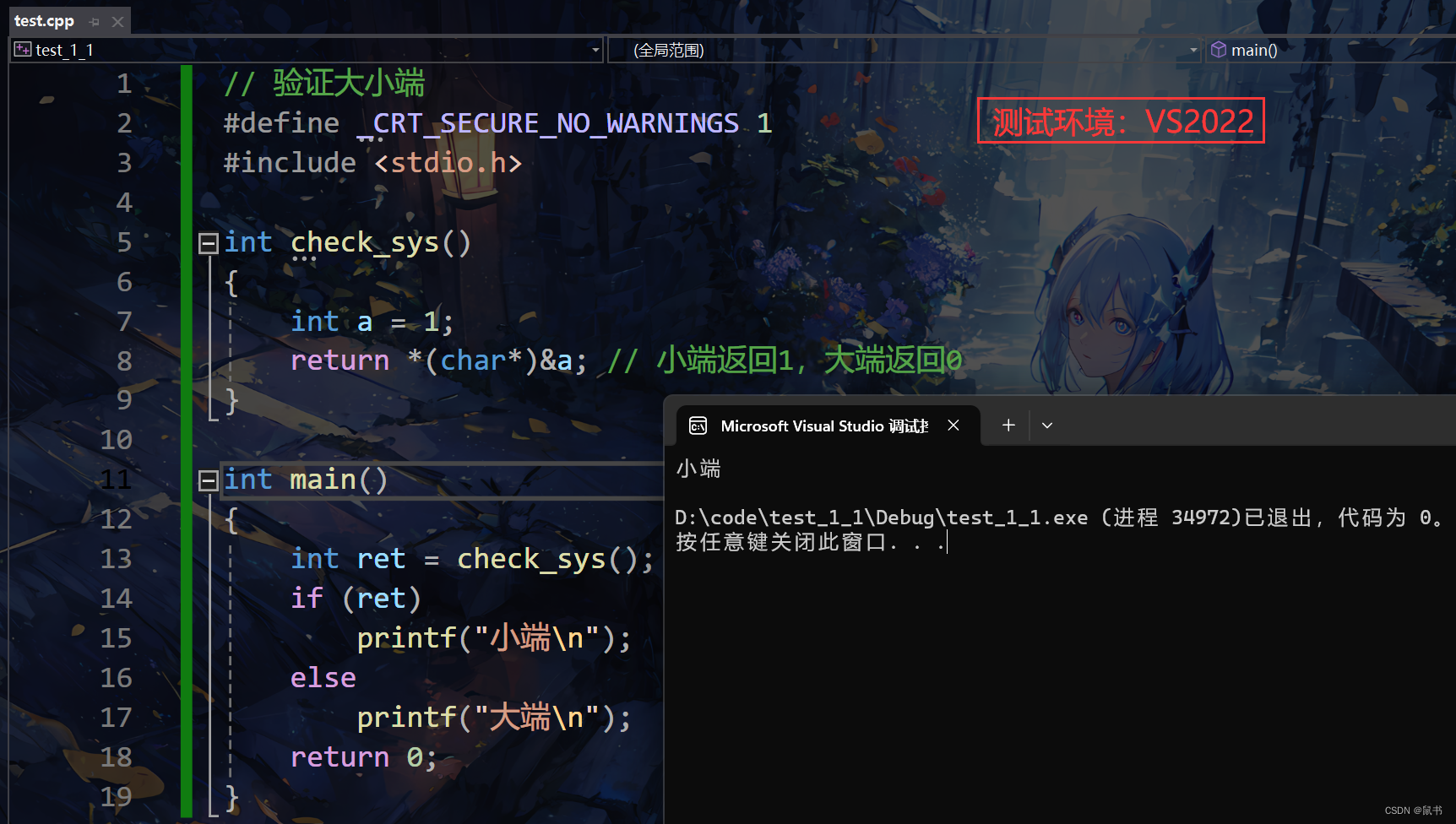Click the else keyword on line 16
Screen dimensions: 1456x824
click(323, 678)
